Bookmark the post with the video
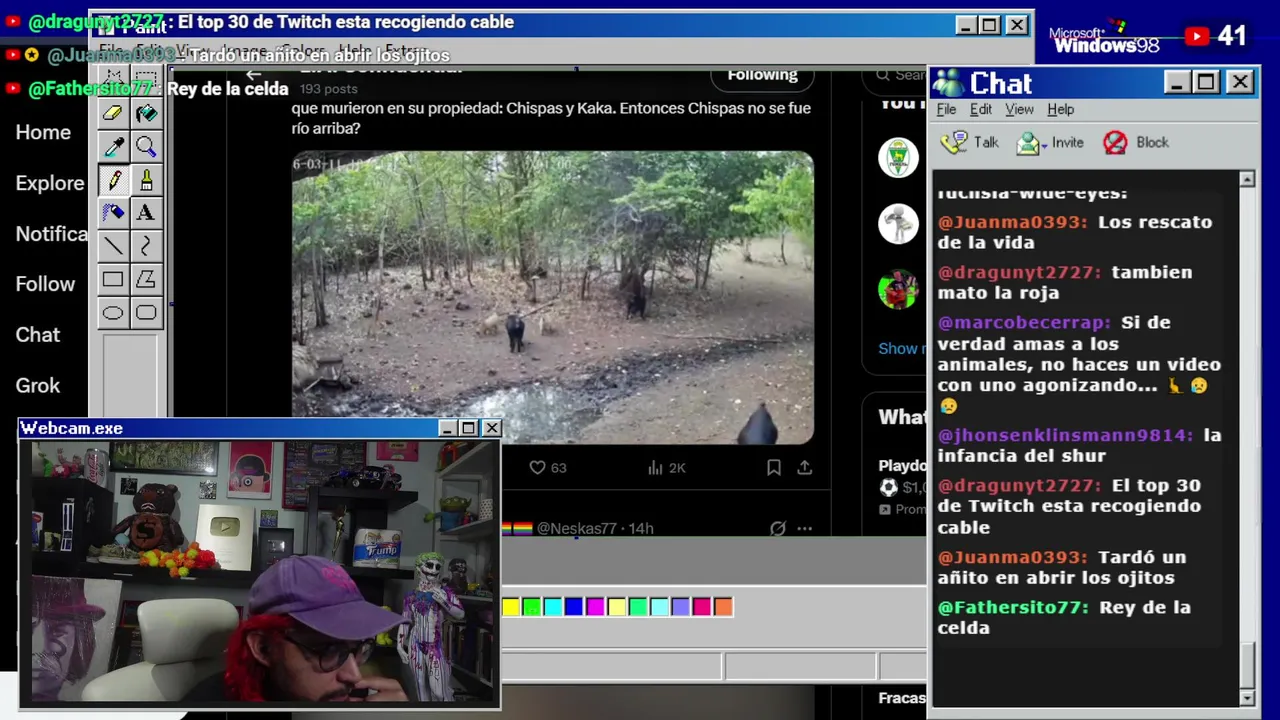The image size is (1280, 720). [x=773, y=468]
